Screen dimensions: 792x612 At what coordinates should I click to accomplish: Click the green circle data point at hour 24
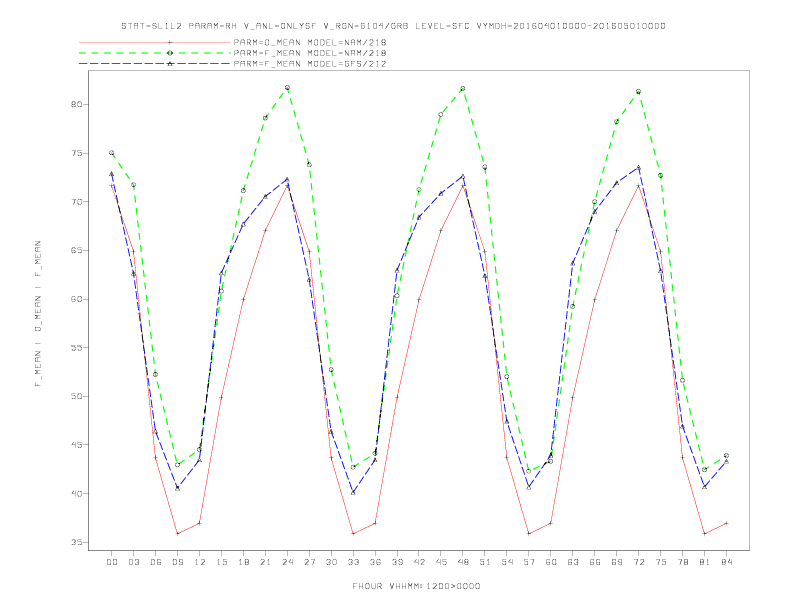pyautogui.click(x=287, y=88)
